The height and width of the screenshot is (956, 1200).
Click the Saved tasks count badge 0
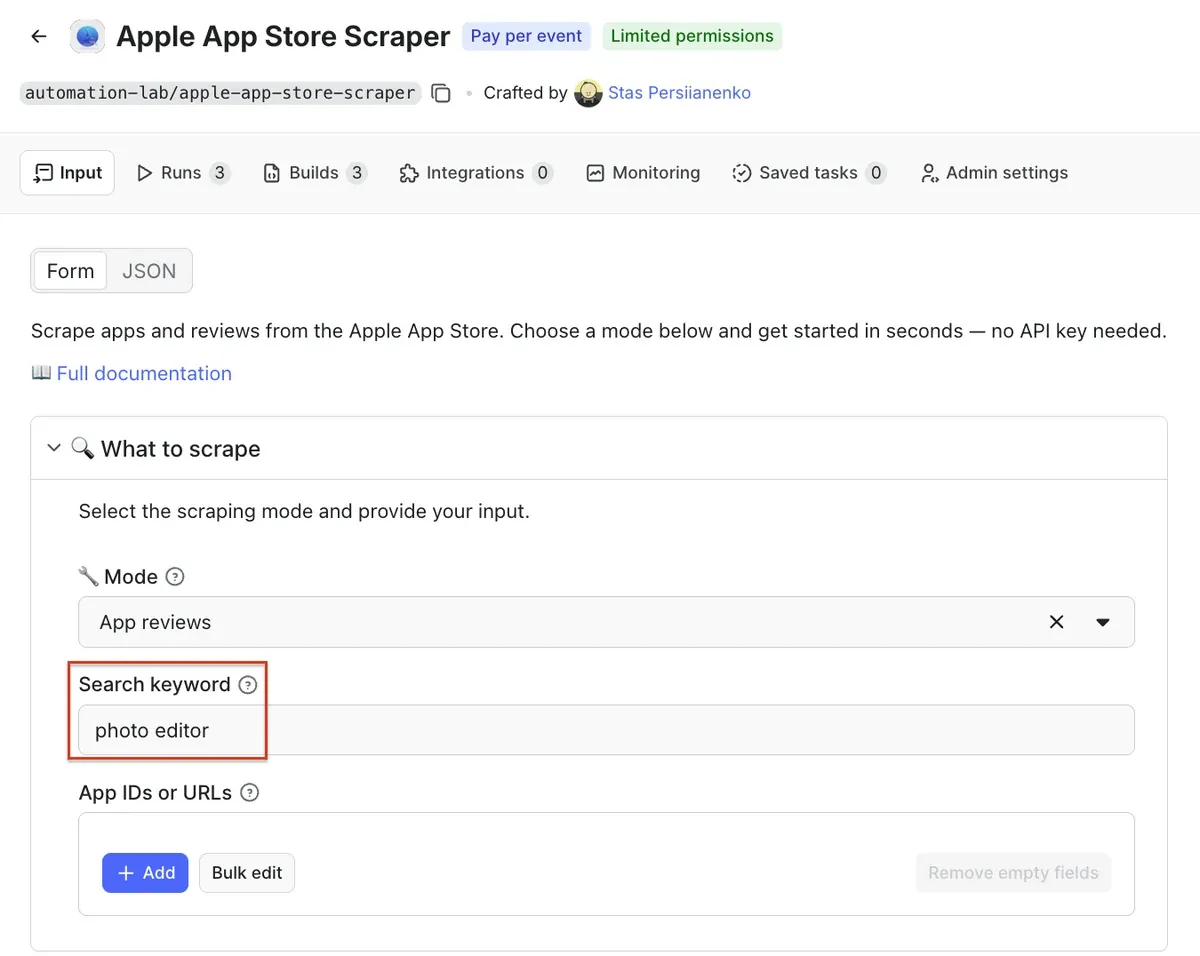click(x=876, y=173)
